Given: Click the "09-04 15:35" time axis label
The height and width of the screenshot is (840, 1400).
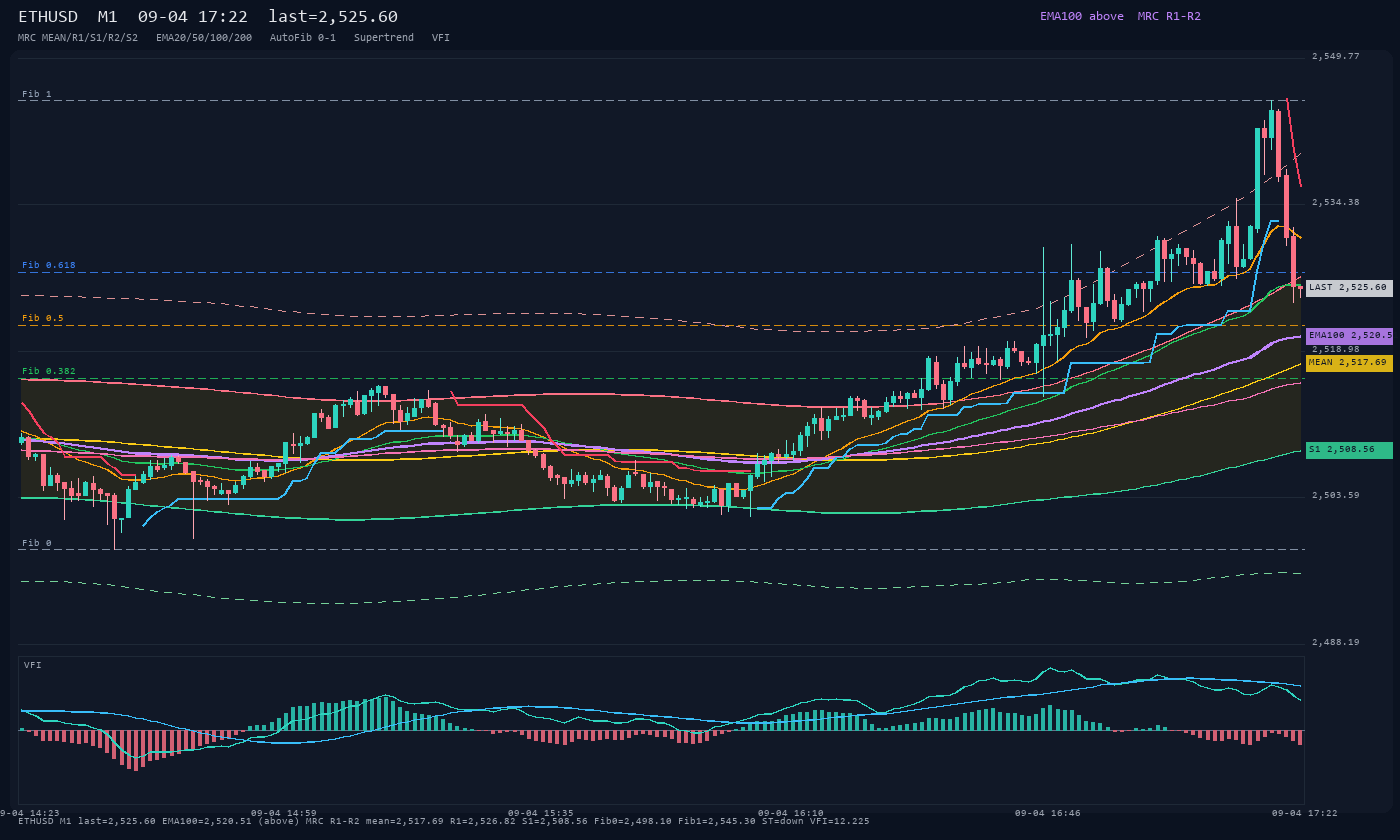Looking at the screenshot, I should pos(541,813).
